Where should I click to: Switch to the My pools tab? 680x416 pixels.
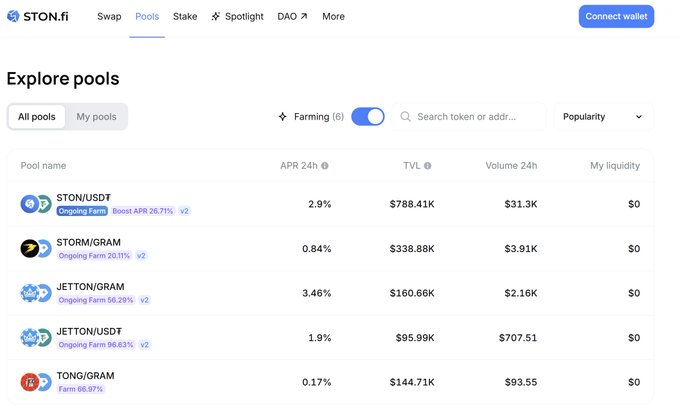(96, 117)
